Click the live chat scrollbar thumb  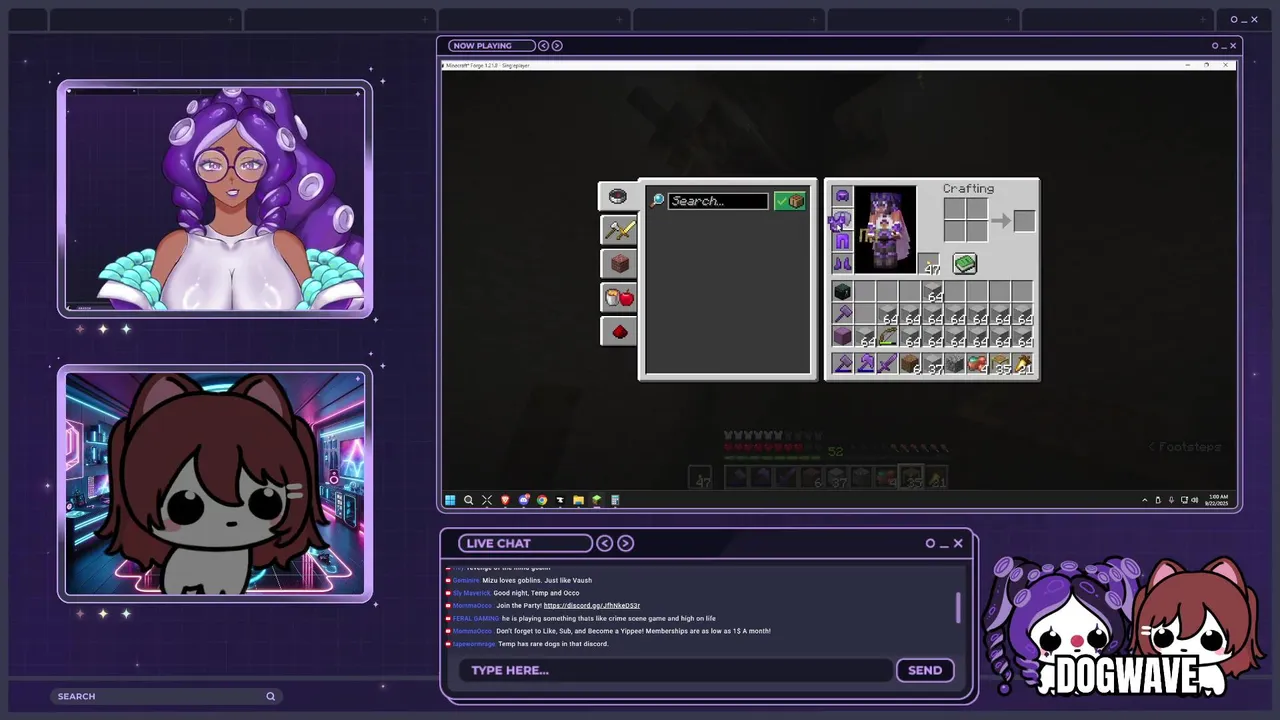(958, 608)
